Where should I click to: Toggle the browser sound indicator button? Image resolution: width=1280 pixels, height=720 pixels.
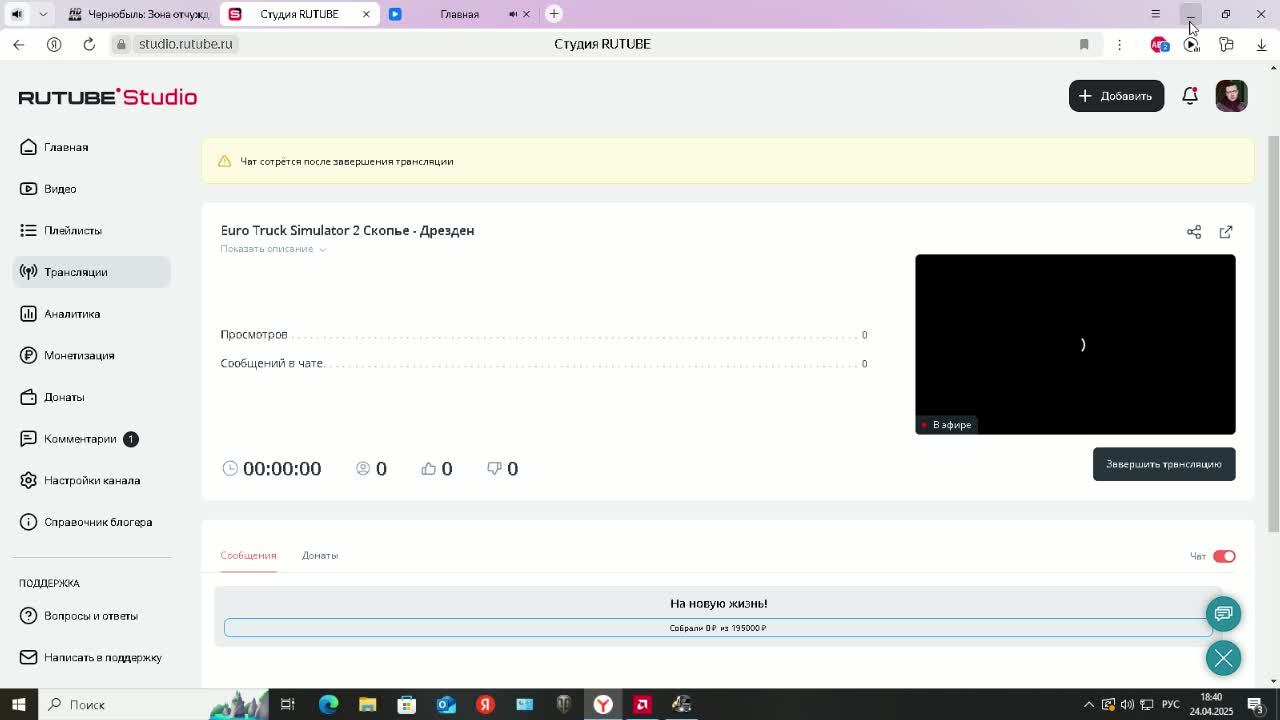click(16, 14)
